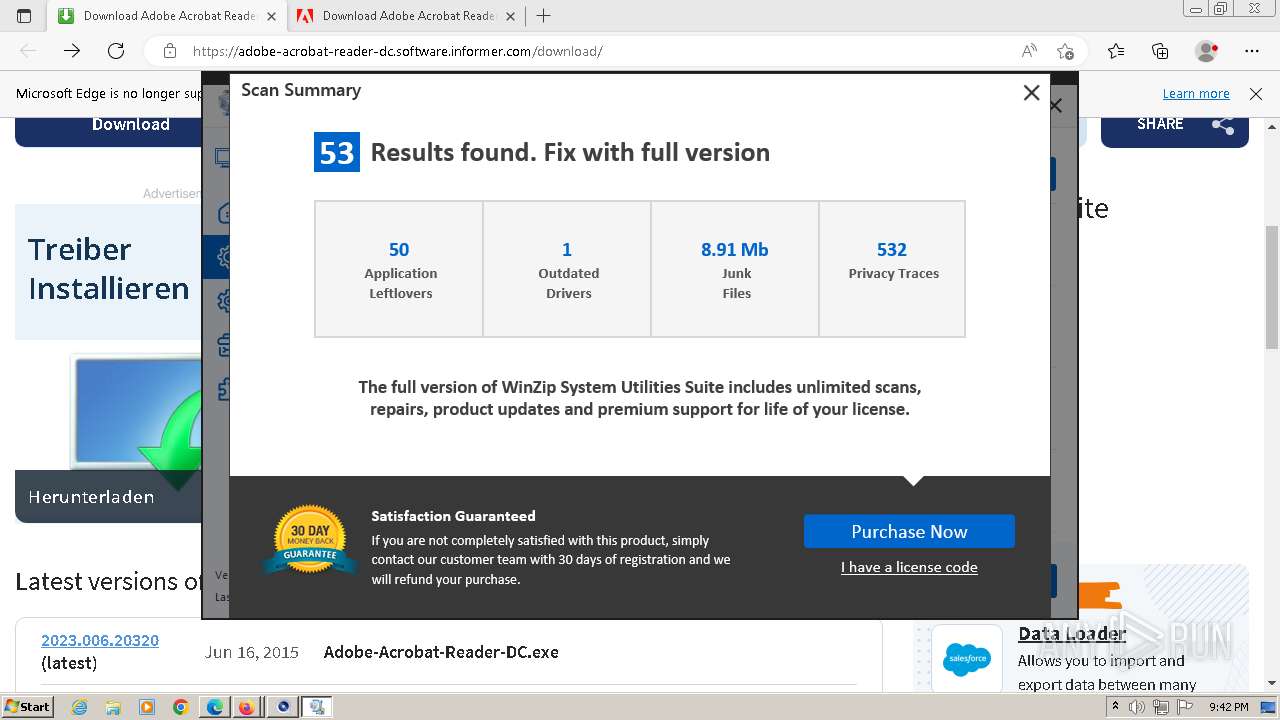Screen dimensions: 1280x720
Task: Select the 8.91 Mb Junk Files tile
Action: 735,269
